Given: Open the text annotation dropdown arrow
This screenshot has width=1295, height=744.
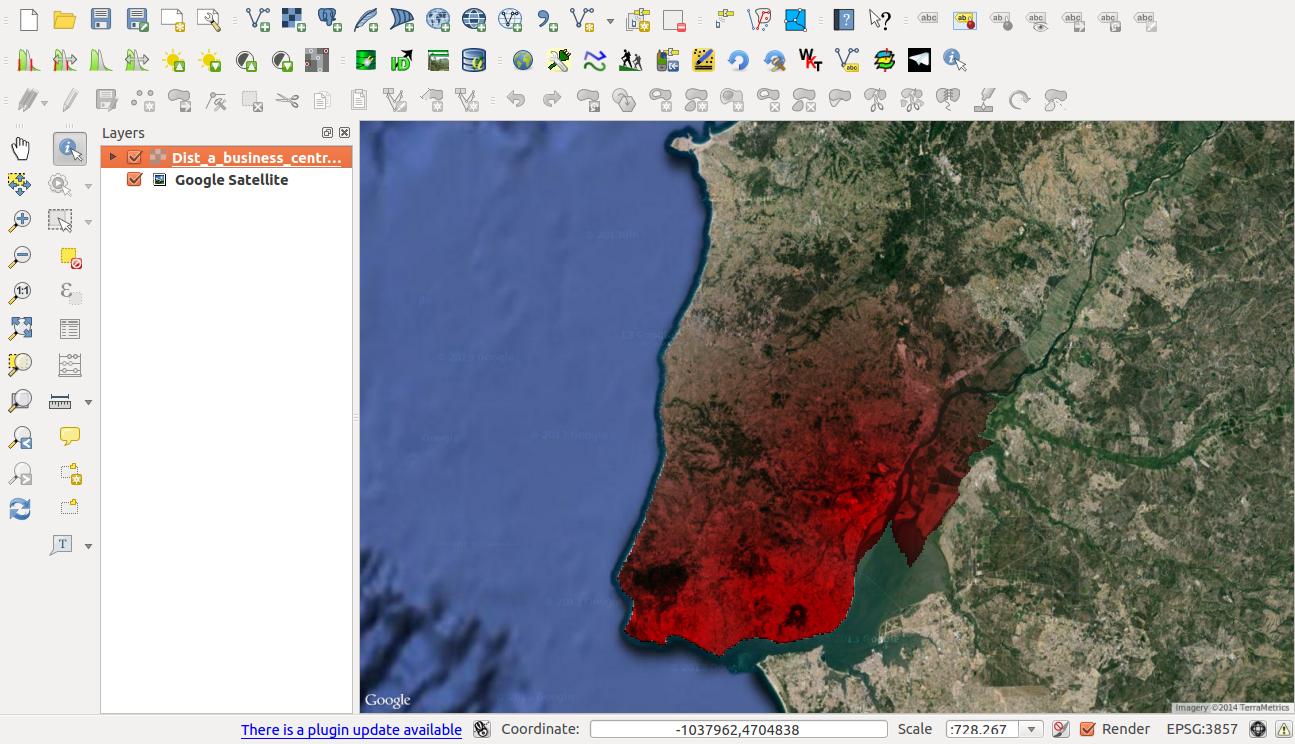Looking at the screenshot, I should click(x=89, y=546).
